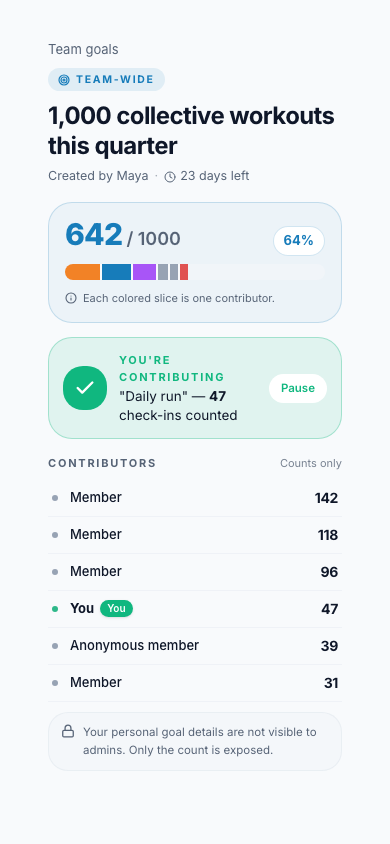Viewport: 390px width, 844px height.
Task: Pause your Daily run contribution
Action: (x=298, y=388)
